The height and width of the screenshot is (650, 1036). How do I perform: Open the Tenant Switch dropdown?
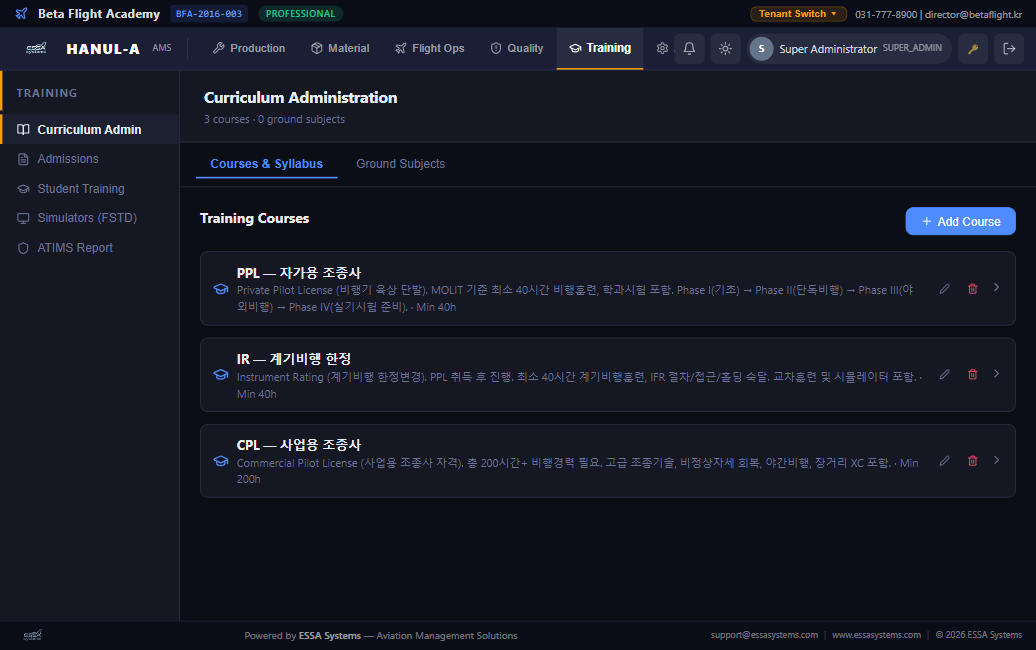[x=798, y=14]
